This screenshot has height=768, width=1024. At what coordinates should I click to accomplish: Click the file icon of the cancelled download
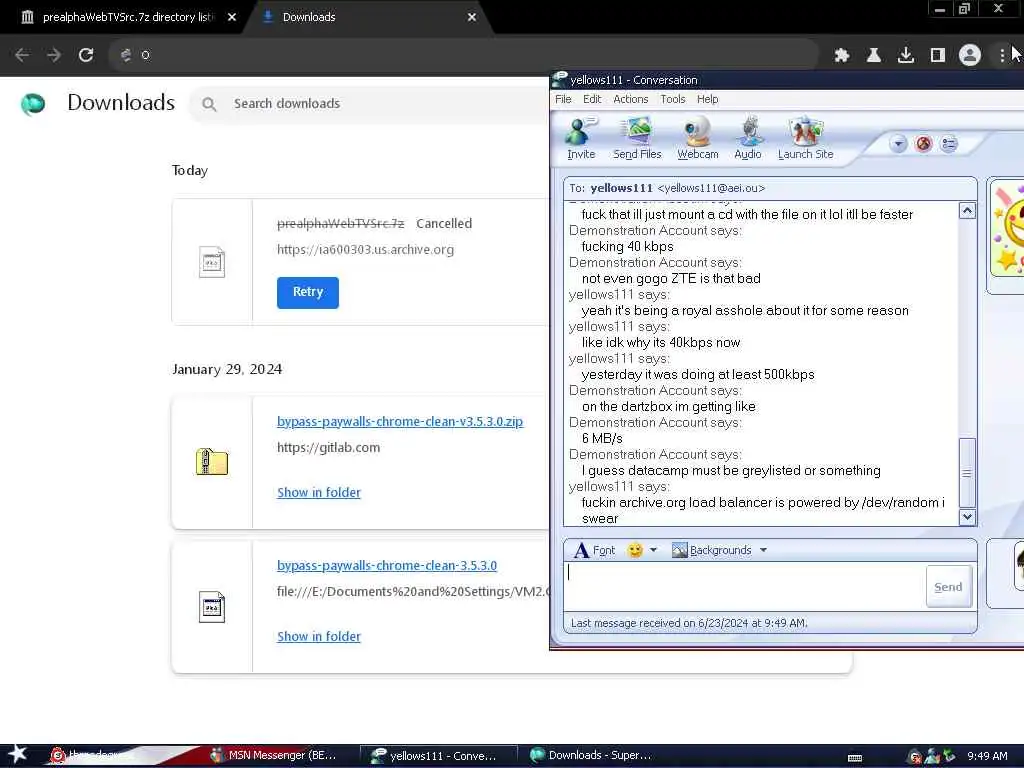[212, 263]
